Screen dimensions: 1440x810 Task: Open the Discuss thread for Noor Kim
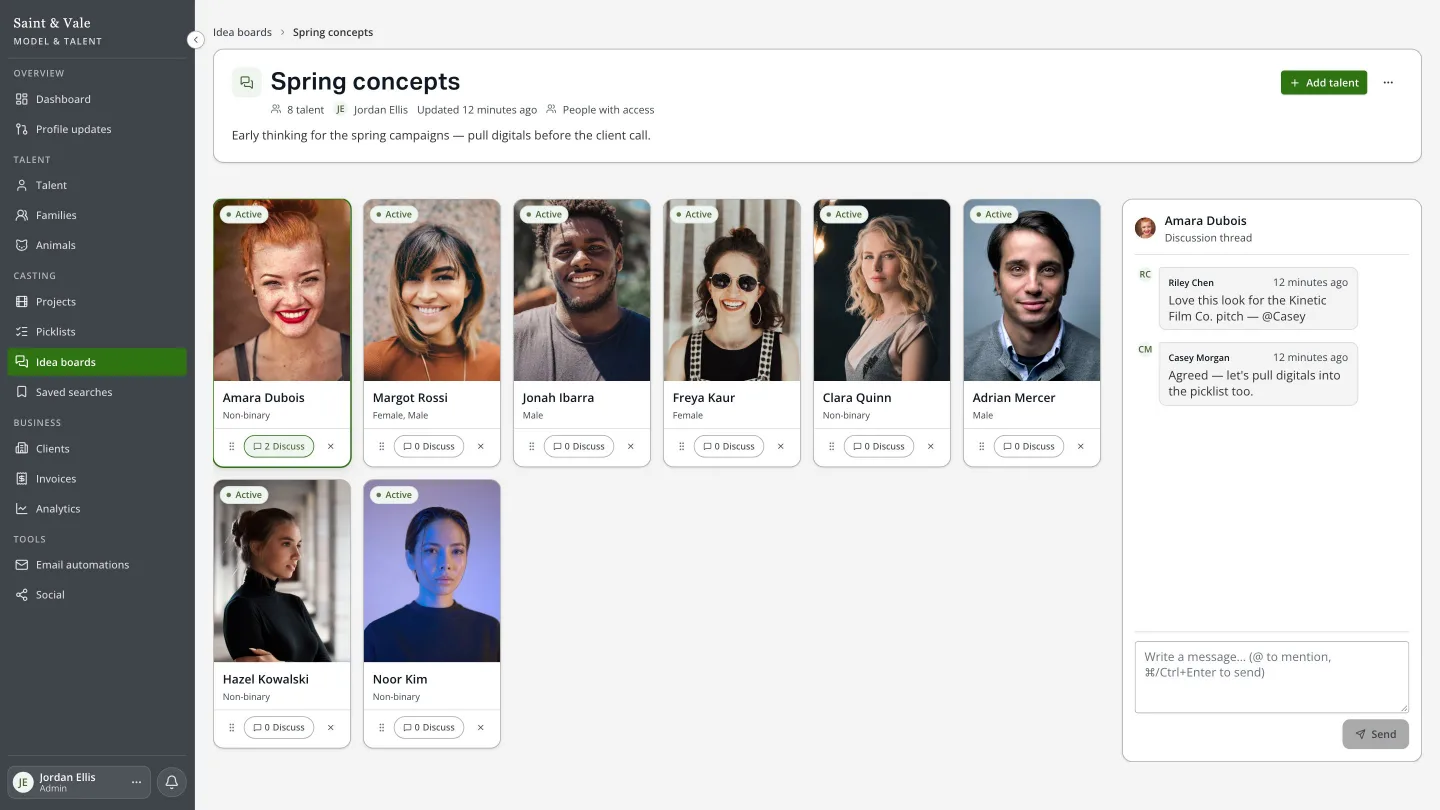pos(429,728)
